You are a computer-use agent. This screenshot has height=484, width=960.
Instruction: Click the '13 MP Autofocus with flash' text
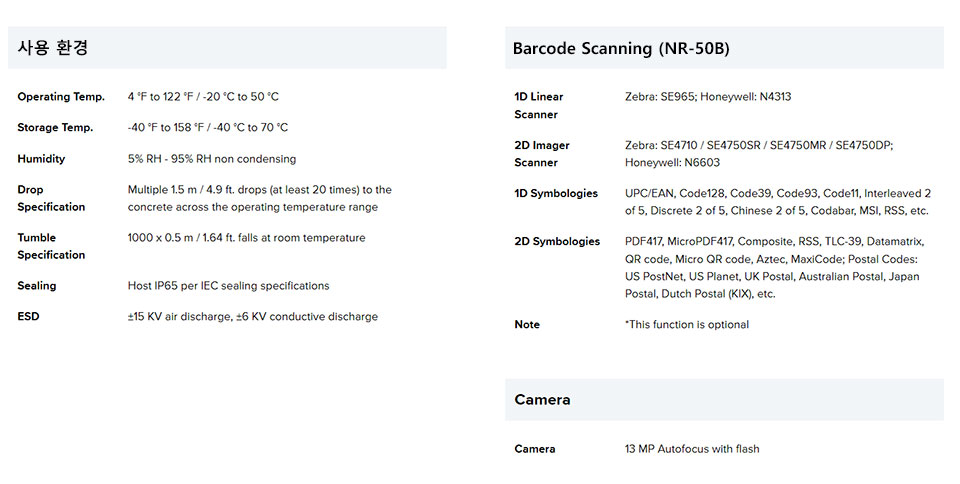[692, 449]
